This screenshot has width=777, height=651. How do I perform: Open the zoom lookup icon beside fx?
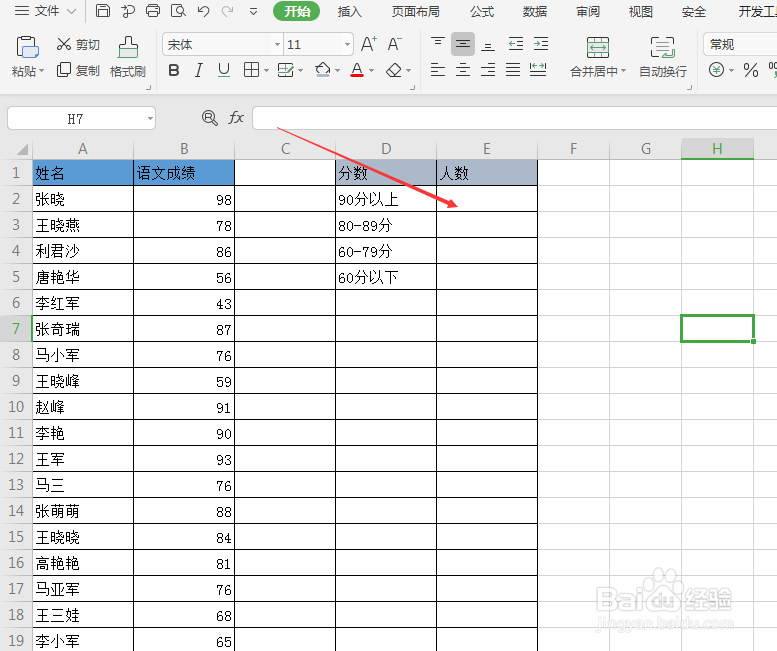(x=210, y=118)
